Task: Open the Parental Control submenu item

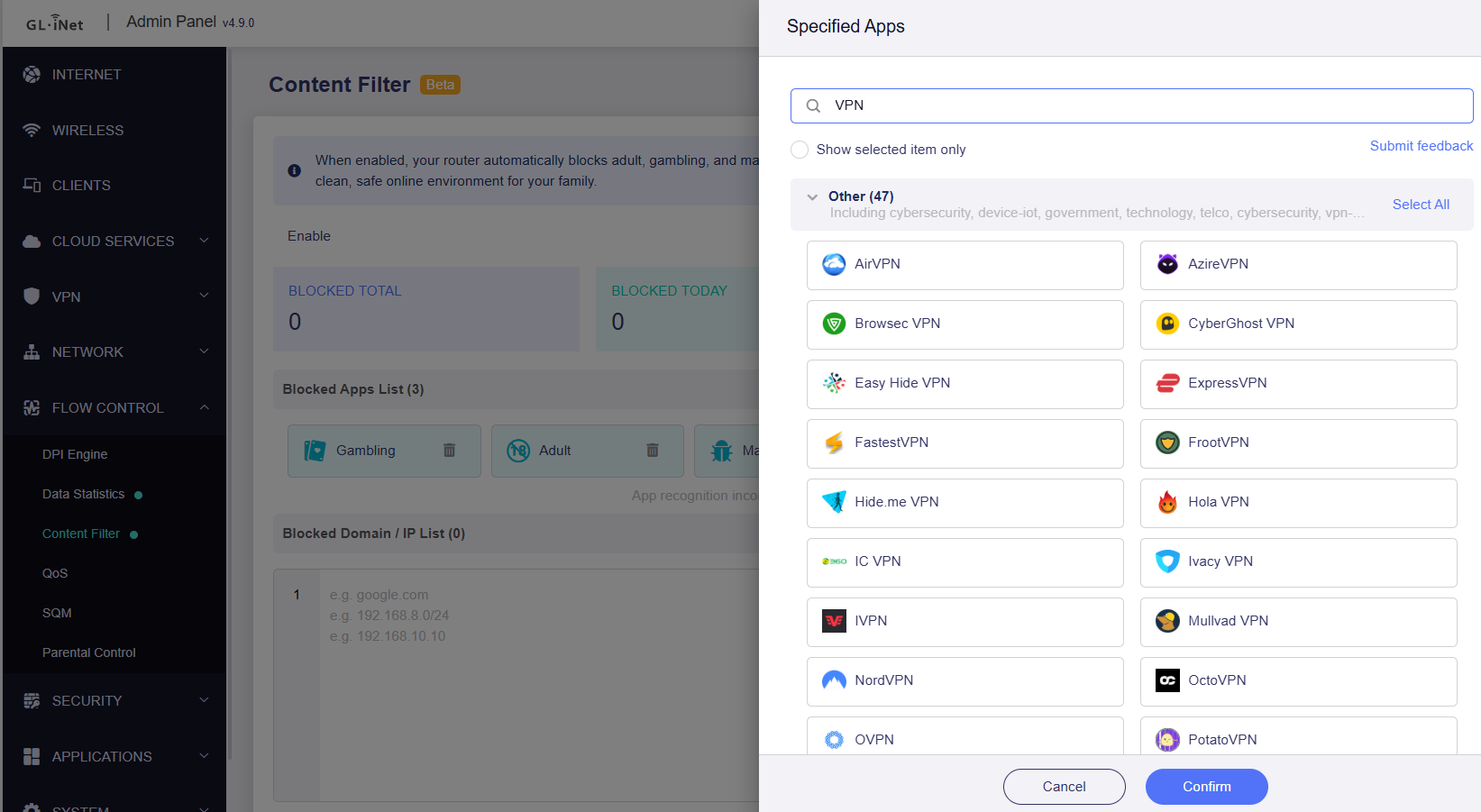Action: point(89,652)
